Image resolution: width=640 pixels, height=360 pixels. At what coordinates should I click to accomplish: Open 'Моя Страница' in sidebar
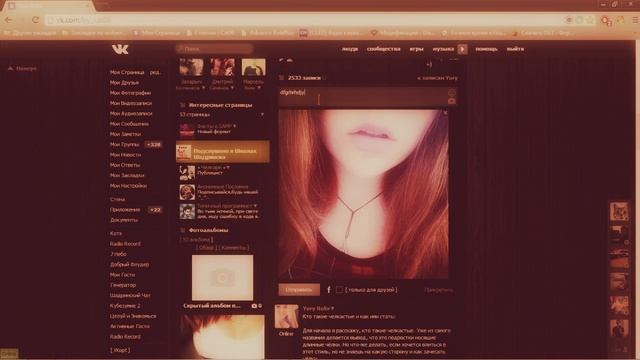tap(127, 72)
